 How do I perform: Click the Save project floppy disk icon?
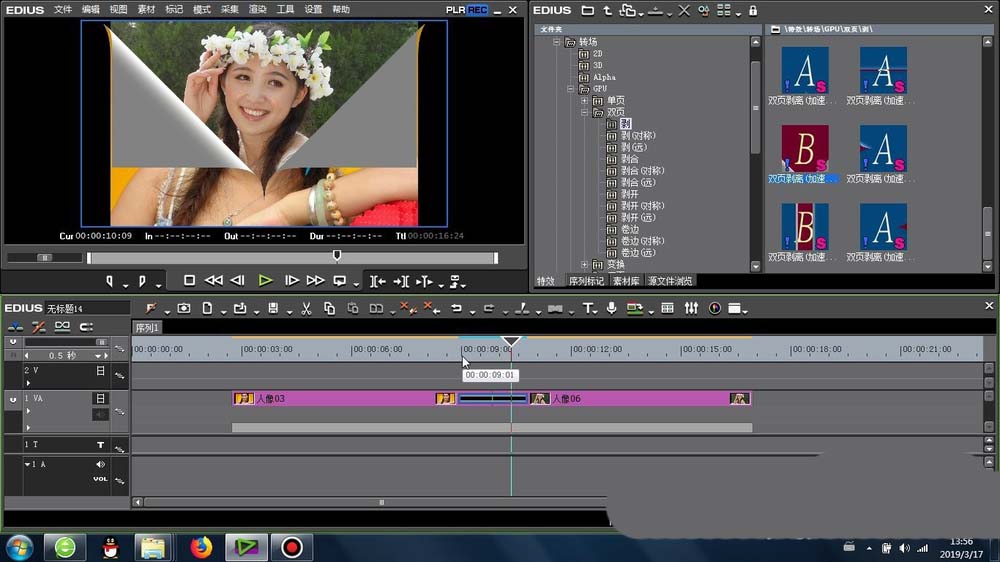[x=273, y=308]
